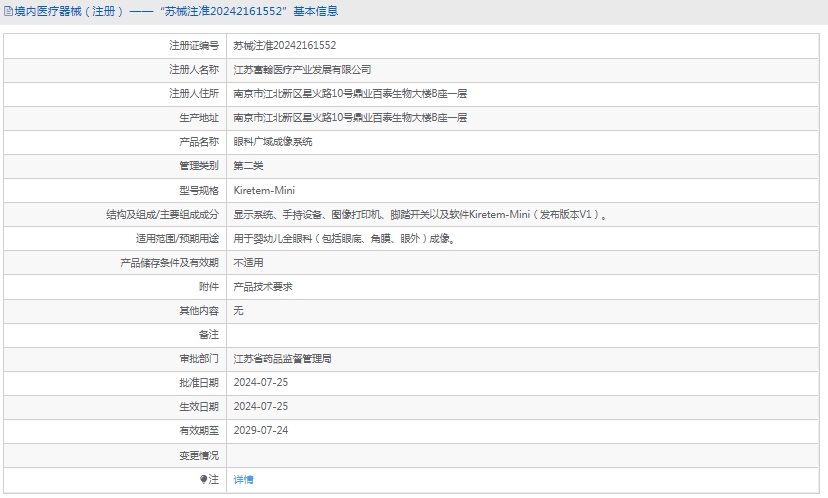Click the bullet icon beside 注 label
Image resolution: width=828 pixels, height=498 pixels.
[203, 480]
